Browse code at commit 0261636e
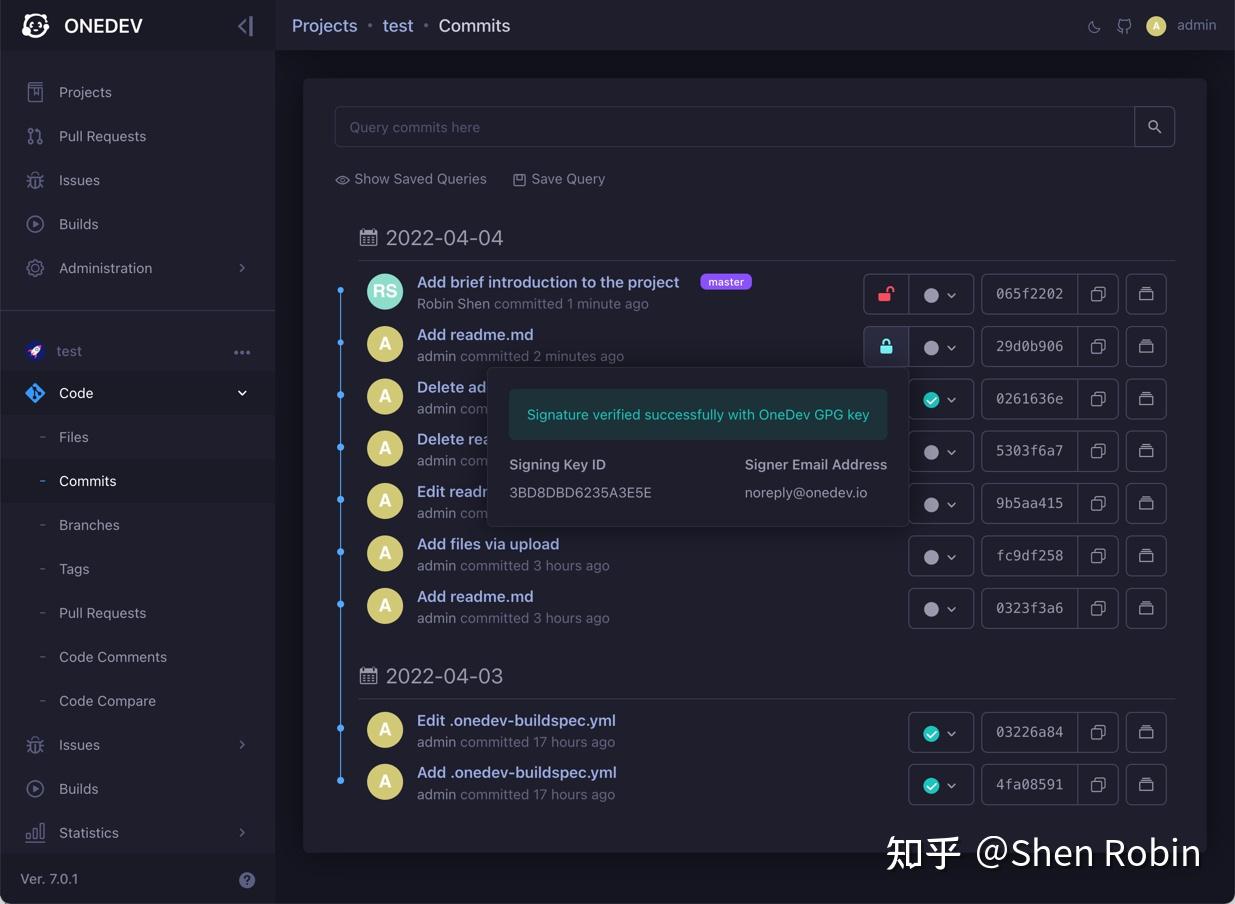The image size is (1235, 904). click(x=1146, y=399)
